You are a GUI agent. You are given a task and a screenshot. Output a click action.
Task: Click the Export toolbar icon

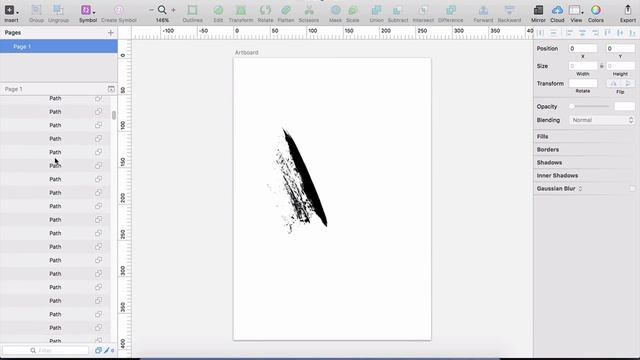pos(628,10)
